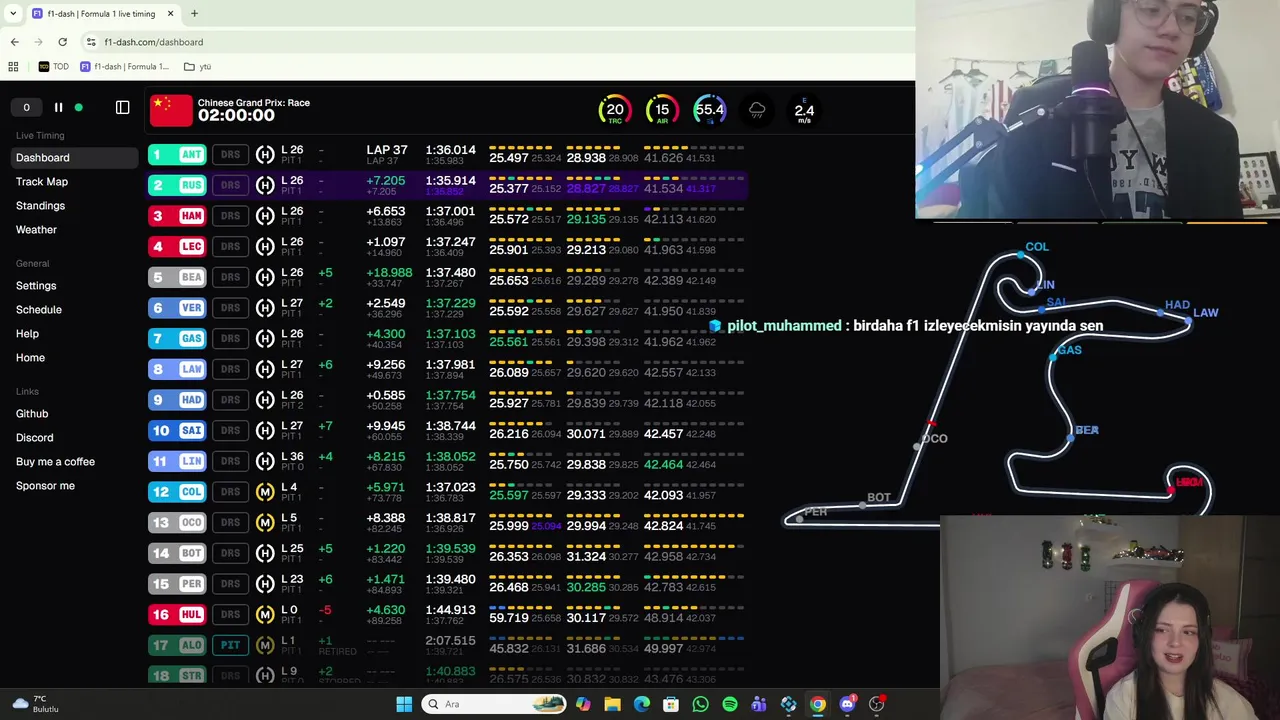Reload the f1-dash page
Image resolution: width=1280 pixels, height=720 pixels.
62,42
